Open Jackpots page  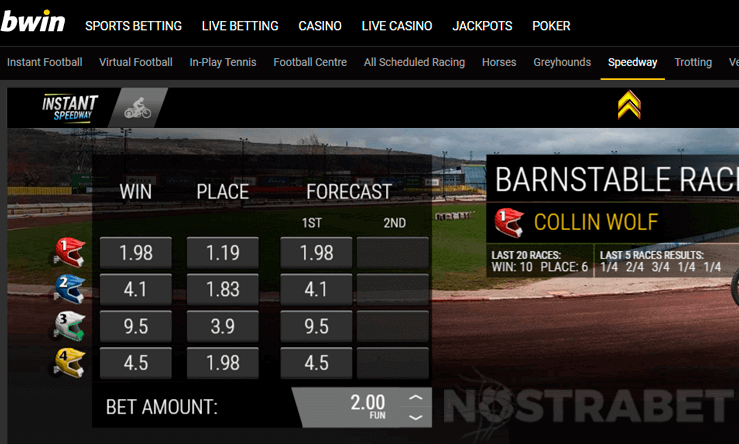point(482,26)
